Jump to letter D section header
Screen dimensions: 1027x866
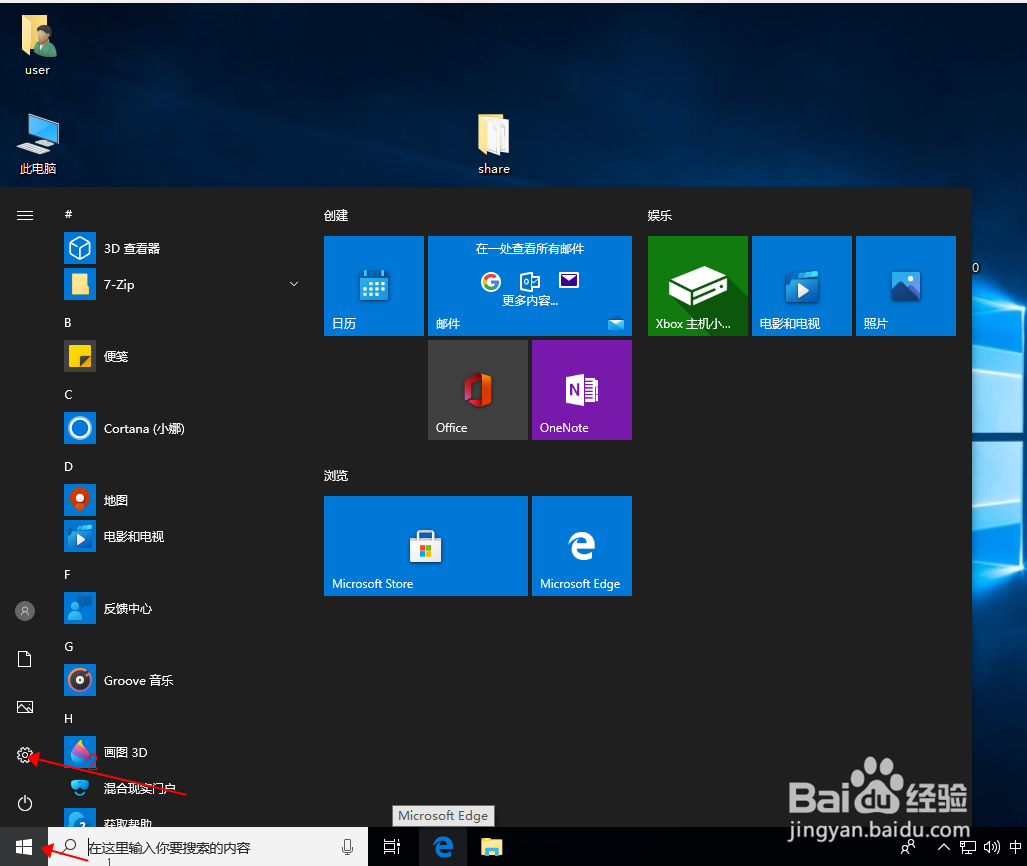(68, 466)
